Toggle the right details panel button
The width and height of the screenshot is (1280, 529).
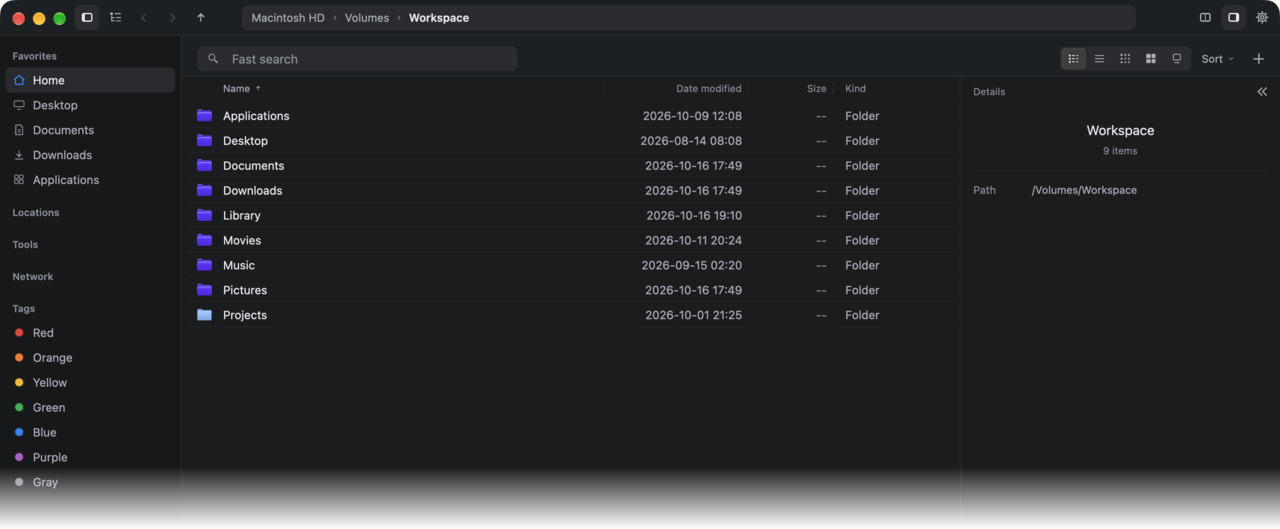[1234, 18]
